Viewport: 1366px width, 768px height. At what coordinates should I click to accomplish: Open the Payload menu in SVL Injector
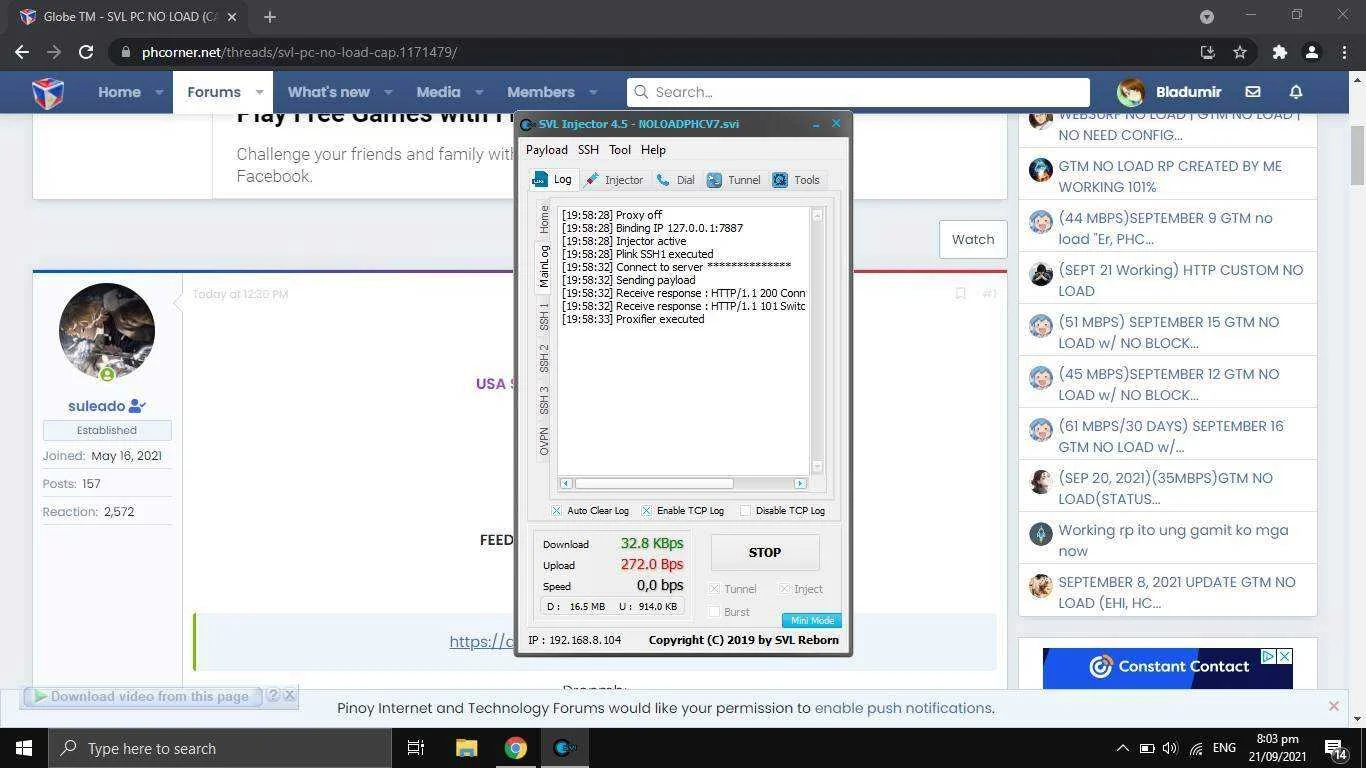pos(547,150)
